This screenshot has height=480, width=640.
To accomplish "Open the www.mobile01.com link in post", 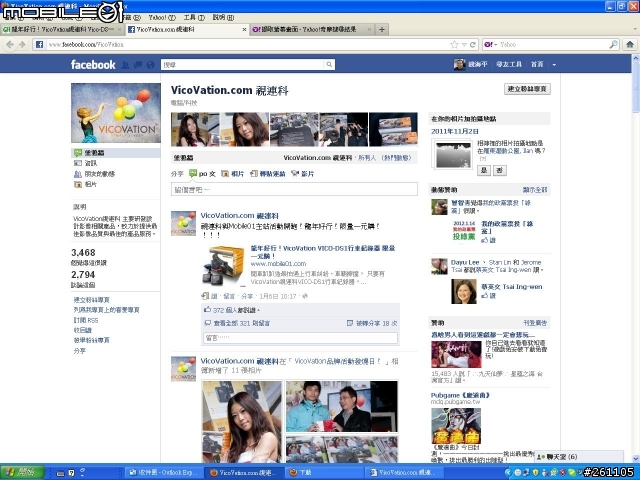I will 278,264.
